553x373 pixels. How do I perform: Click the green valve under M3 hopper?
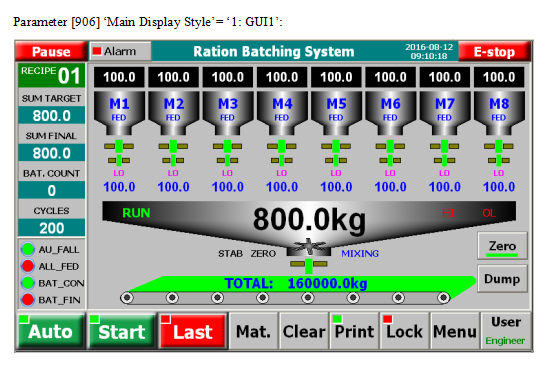coord(227,153)
